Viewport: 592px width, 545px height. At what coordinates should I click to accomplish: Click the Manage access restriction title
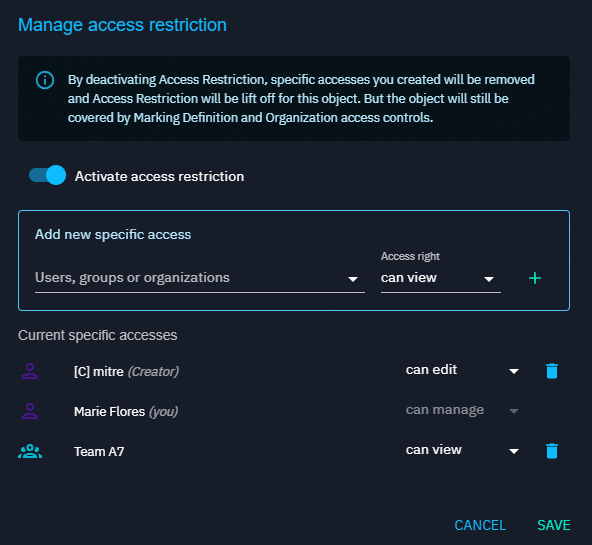[122, 25]
